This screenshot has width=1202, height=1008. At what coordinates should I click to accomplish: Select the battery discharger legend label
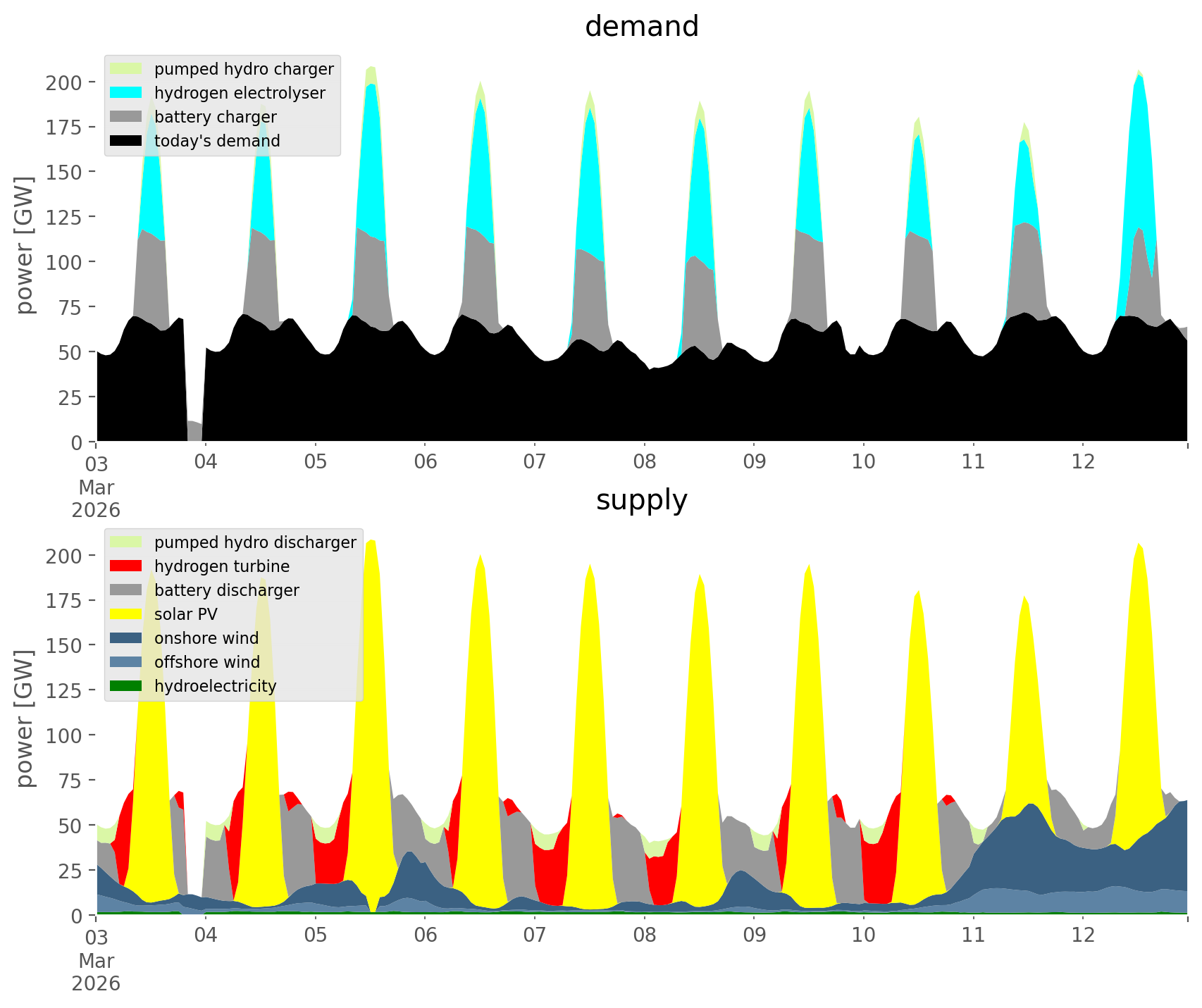pyautogui.click(x=226, y=590)
